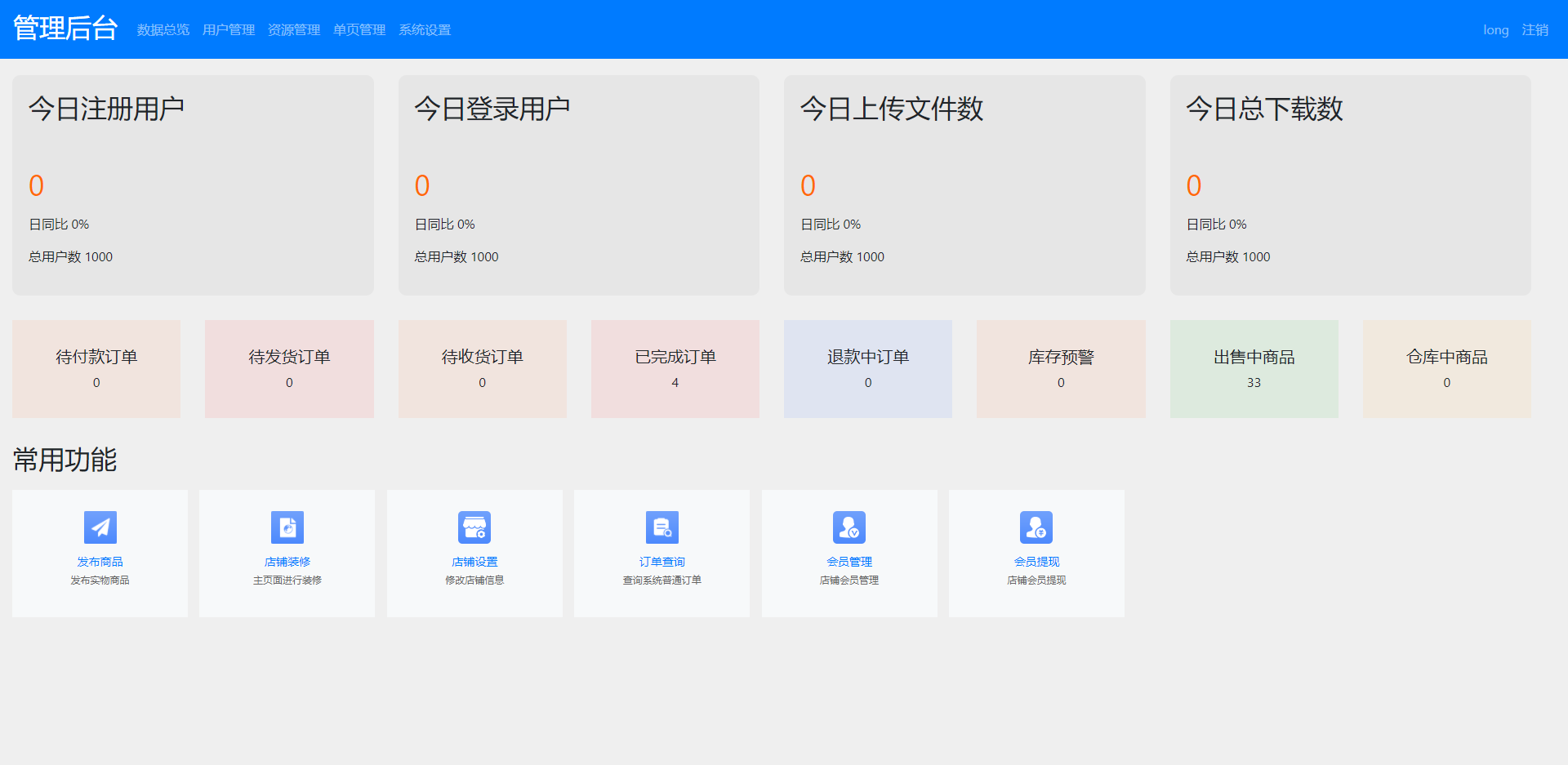This screenshot has width=1568, height=765.
Task: Select the 资源管理 navigation item
Action: pos(293,29)
